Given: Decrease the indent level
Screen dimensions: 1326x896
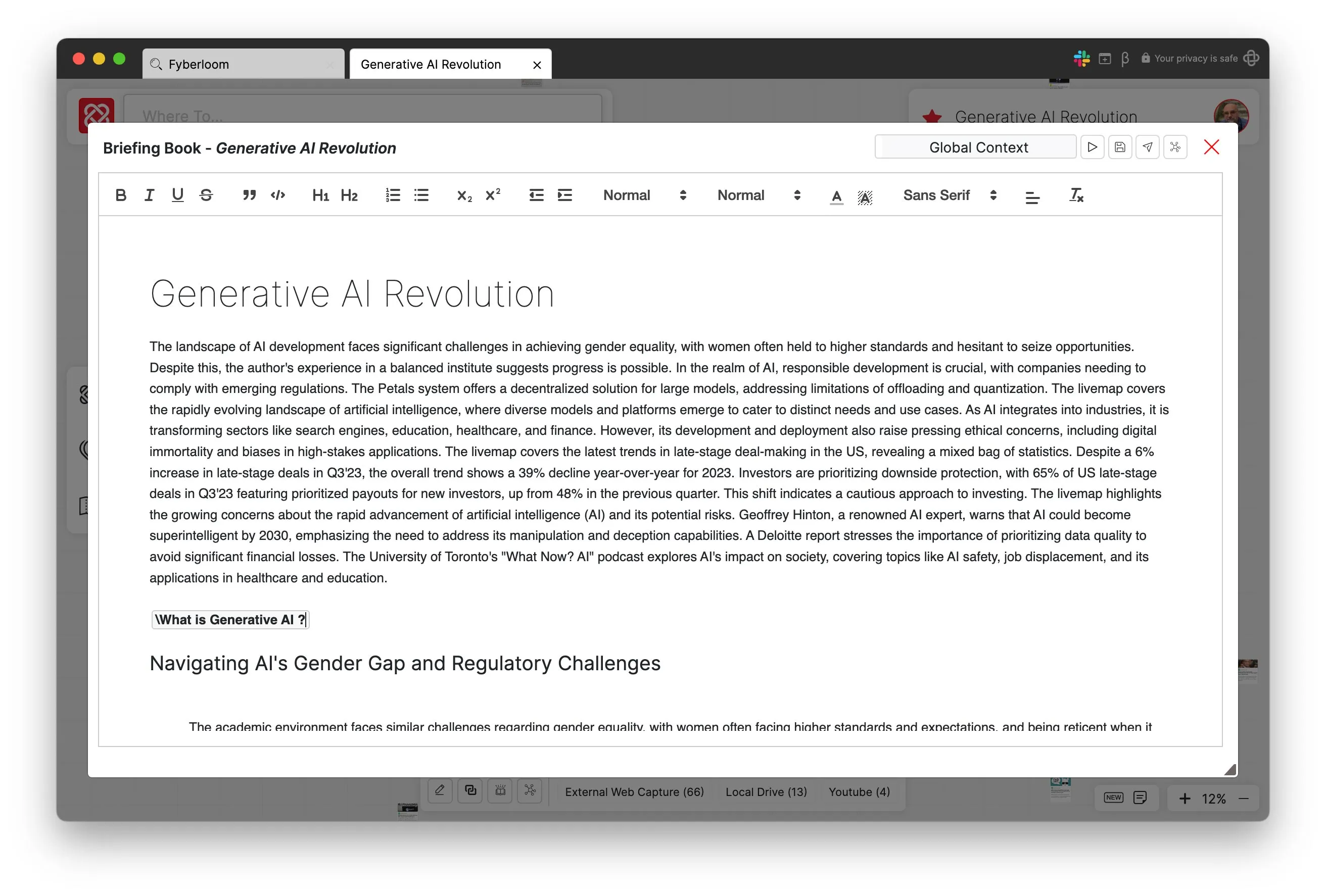Looking at the screenshot, I should (536, 195).
